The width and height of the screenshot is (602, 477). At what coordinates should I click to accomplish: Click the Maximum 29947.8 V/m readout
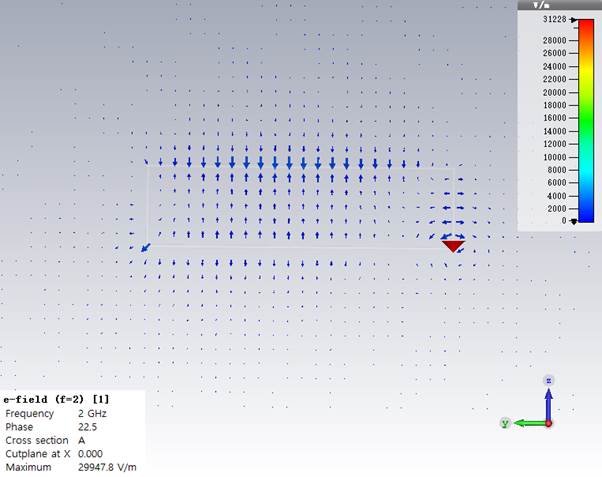(70, 467)
